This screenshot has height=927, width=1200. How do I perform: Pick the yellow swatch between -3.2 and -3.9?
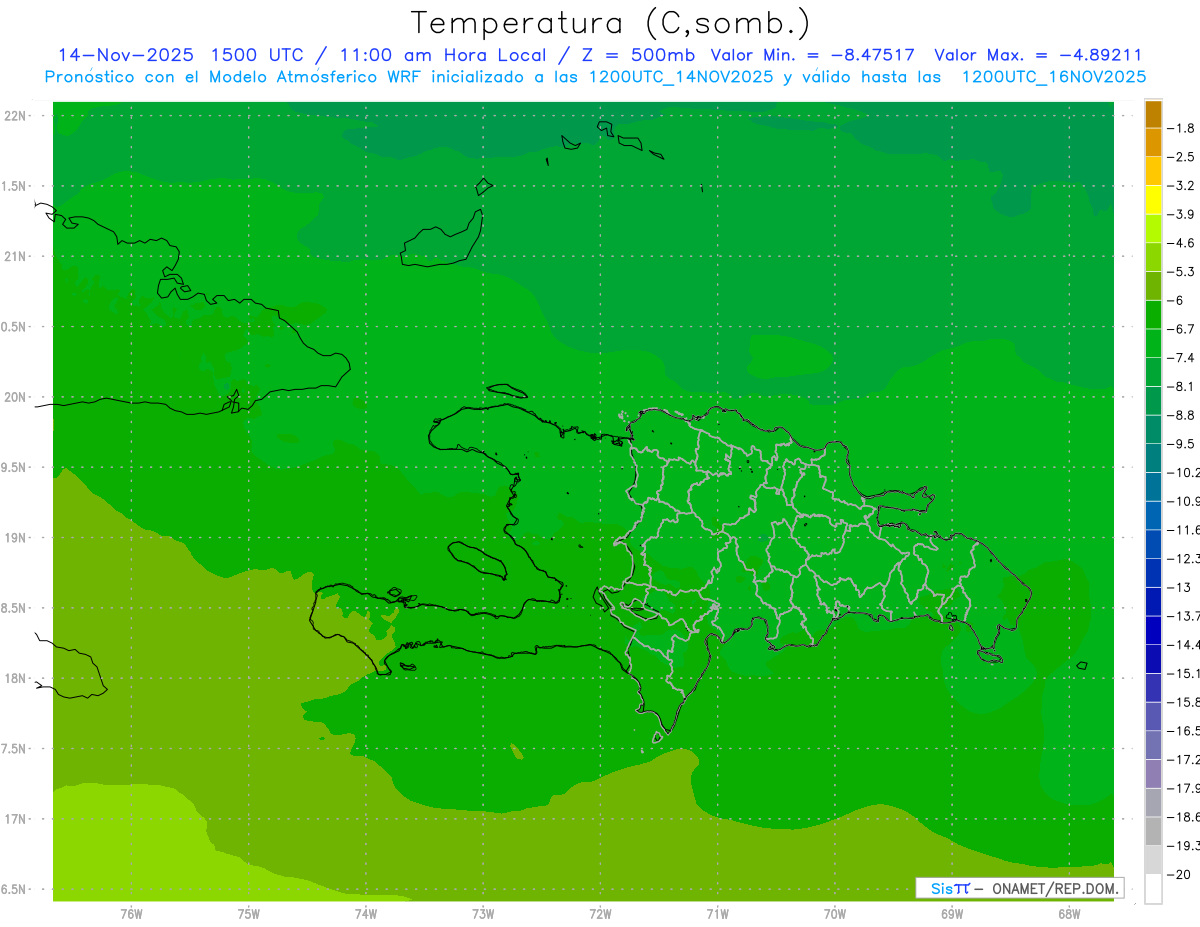click(x=1153, y=200)
